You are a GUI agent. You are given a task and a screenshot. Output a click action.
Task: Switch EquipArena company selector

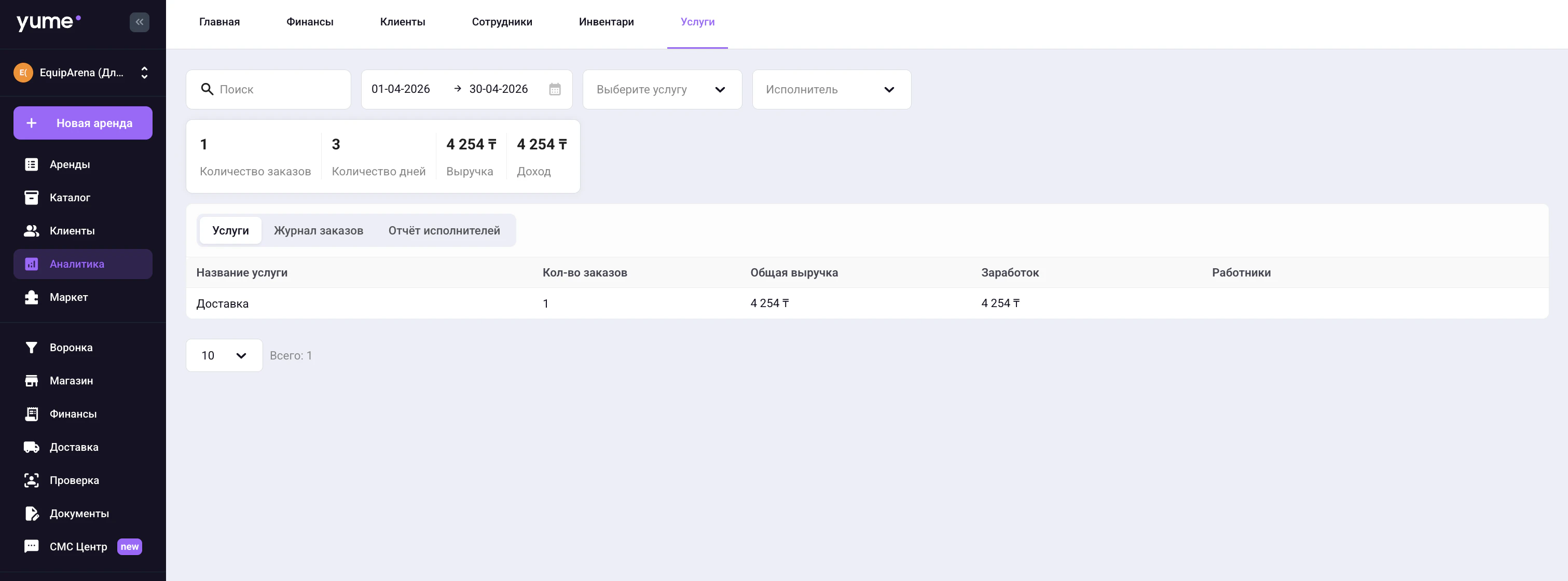[83, 73]
